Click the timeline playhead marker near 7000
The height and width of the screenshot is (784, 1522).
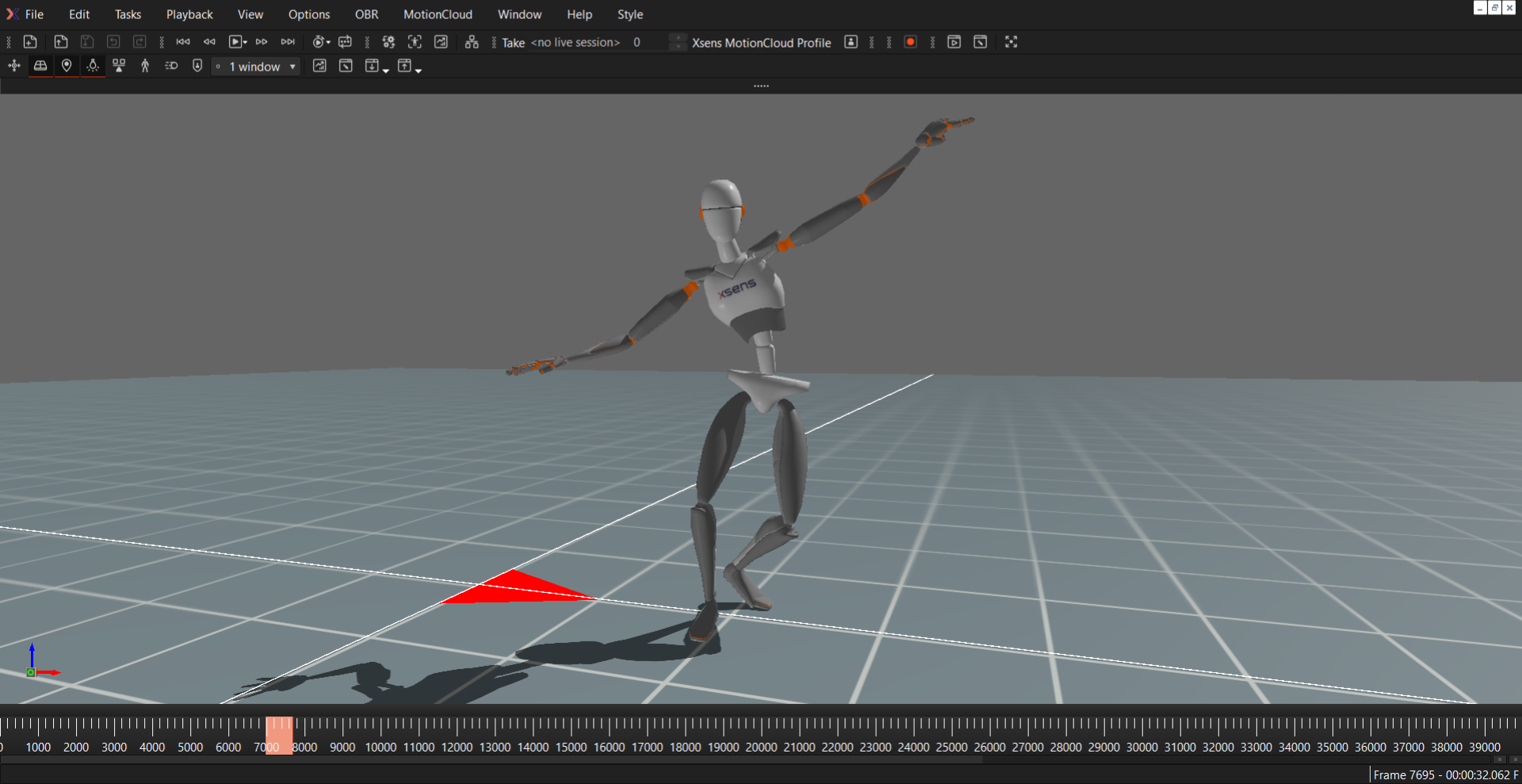(279, 735)
